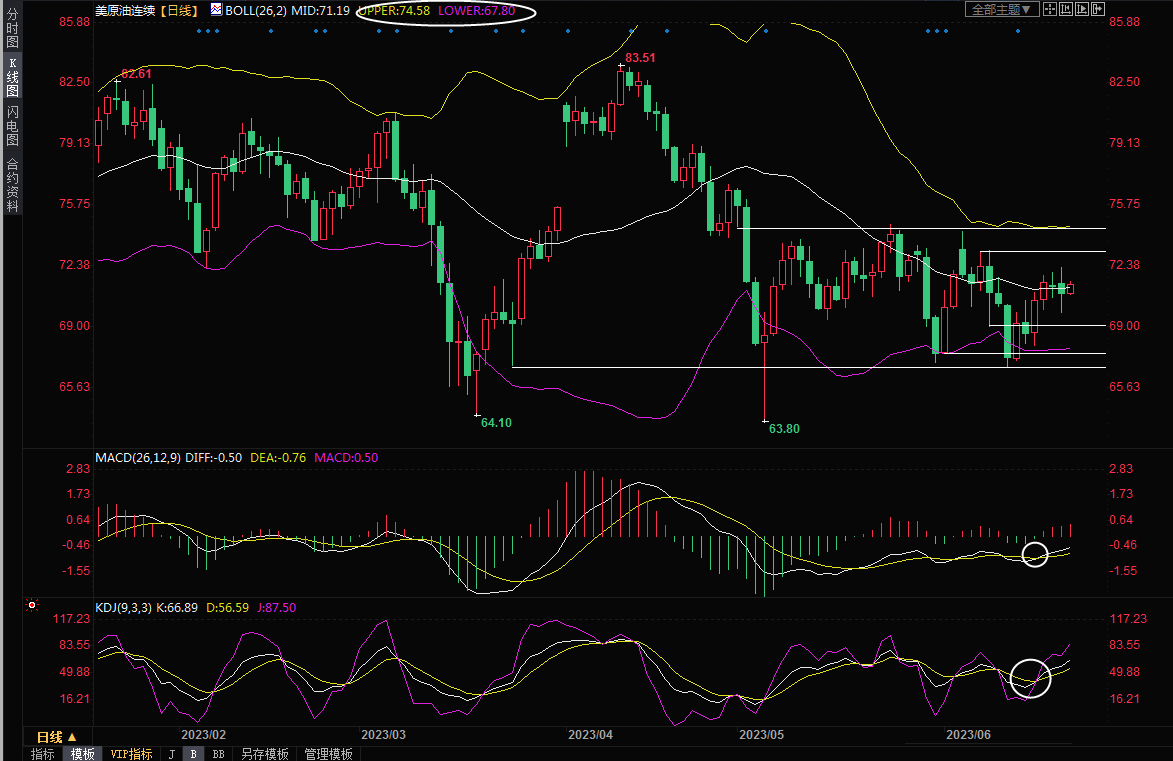Toggle the BB indicator button
Screen dimensions: 1173x761
[217, 754]
